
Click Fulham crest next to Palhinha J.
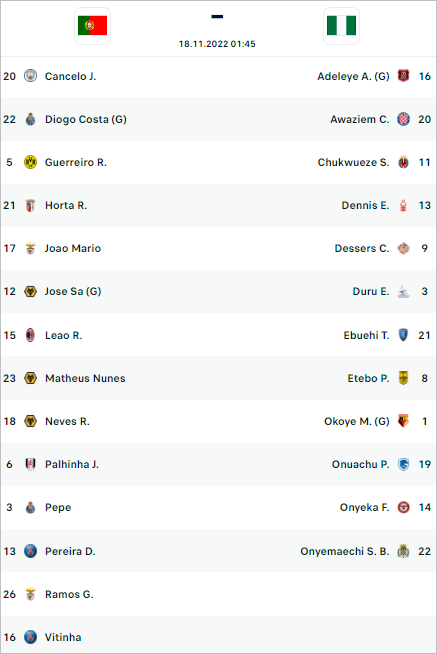30,464
